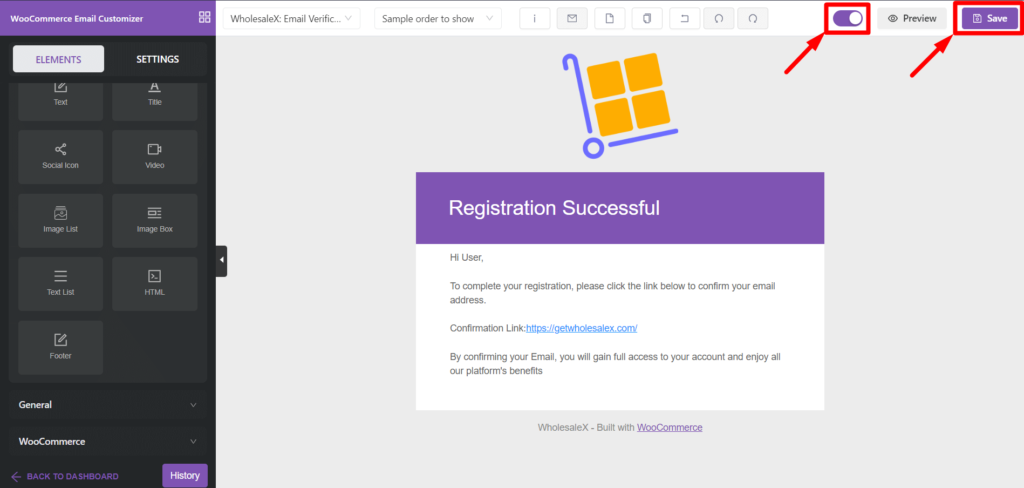The height and width of the screenshot is (488, 1024).
Task: Select the Registration Successful header block
Action: 620,208
